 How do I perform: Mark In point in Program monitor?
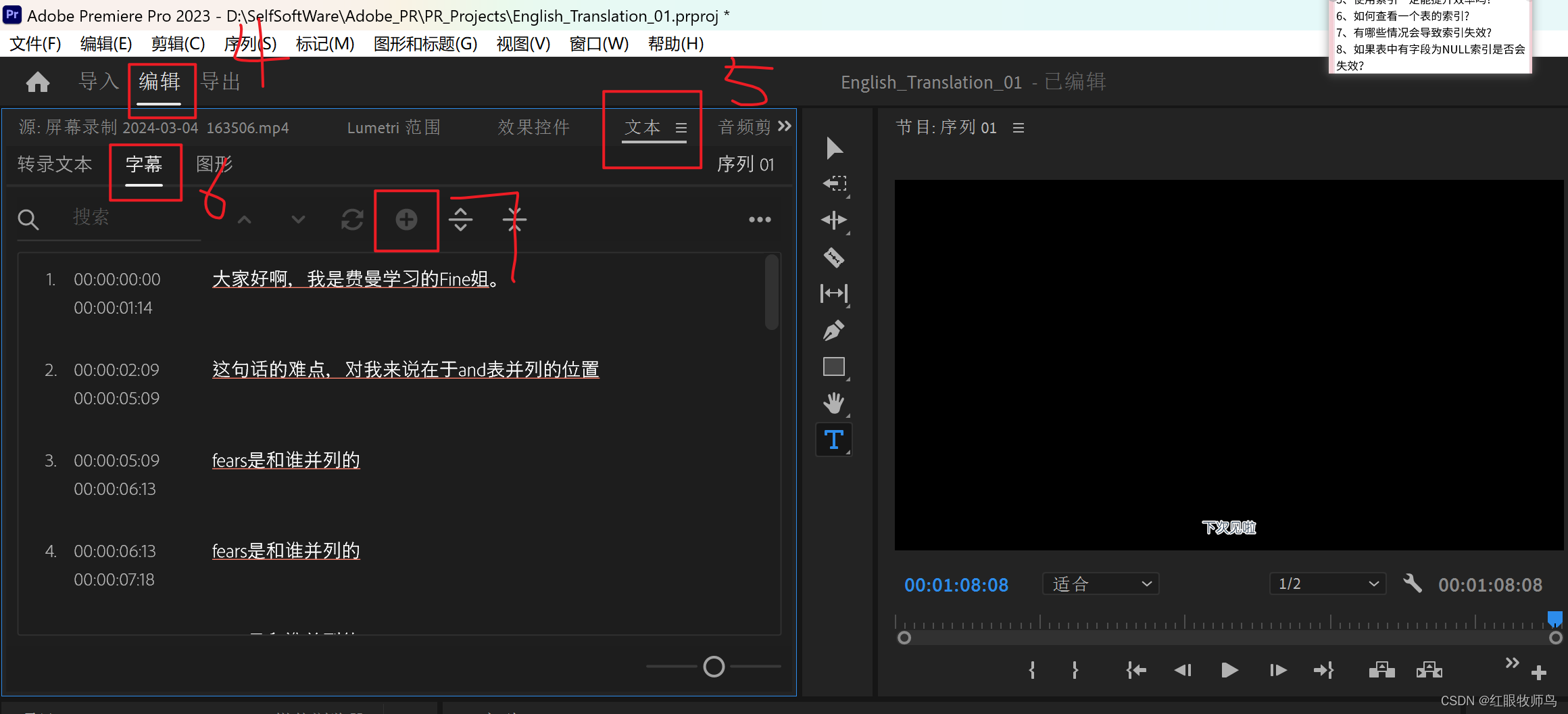(1032, 670)
